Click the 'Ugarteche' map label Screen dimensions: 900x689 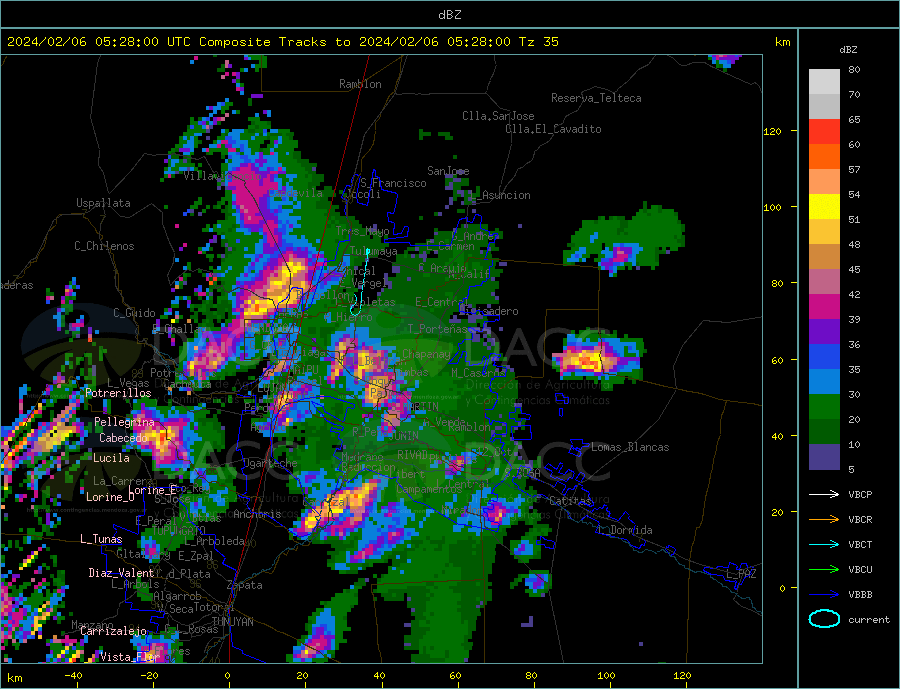click(270, 463)
